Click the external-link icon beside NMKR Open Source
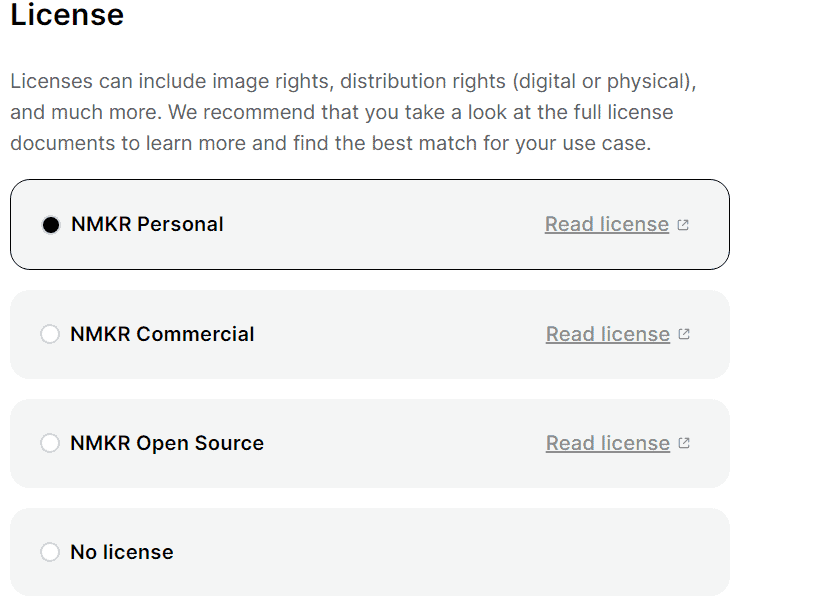This screenshot has width=813, height=607. pos(684,443)
